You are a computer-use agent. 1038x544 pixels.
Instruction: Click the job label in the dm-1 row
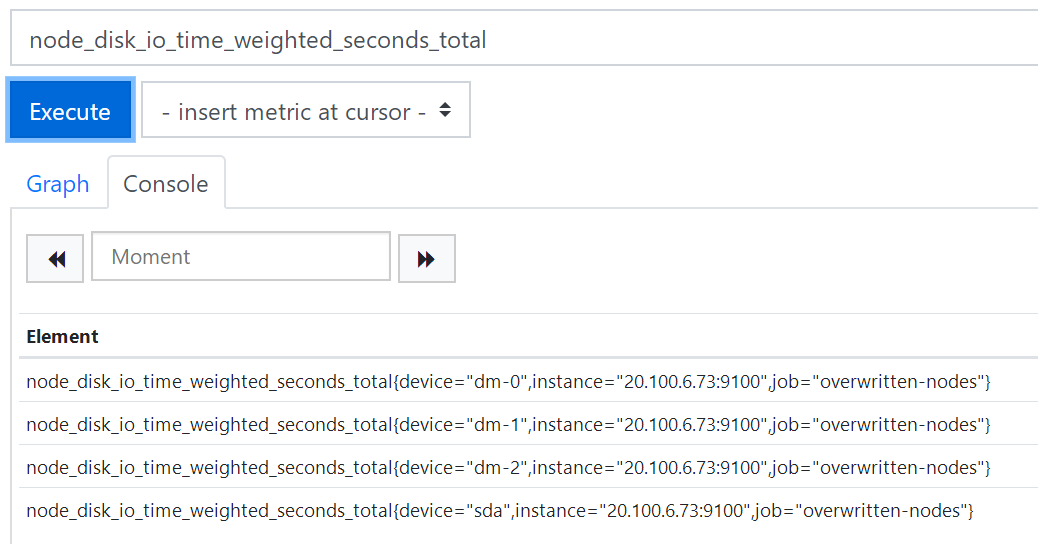pyautogui.click(x=878, y=425)
